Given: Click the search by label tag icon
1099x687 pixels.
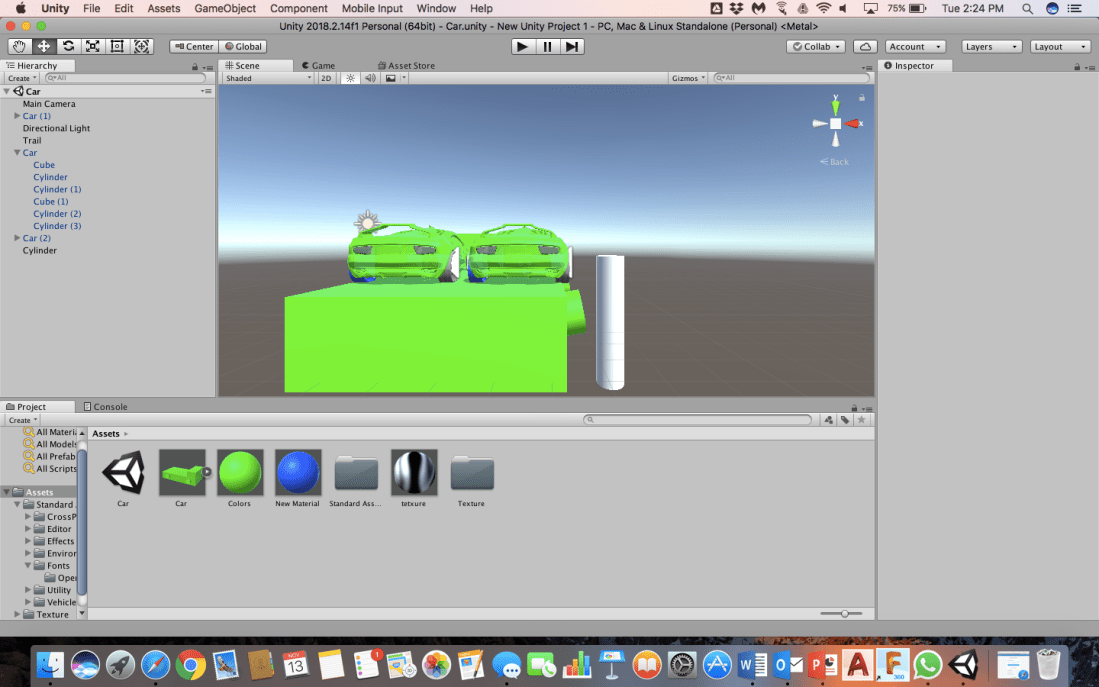Looking at the screenshot, I should pyautogui.click(x=845, y=420).
